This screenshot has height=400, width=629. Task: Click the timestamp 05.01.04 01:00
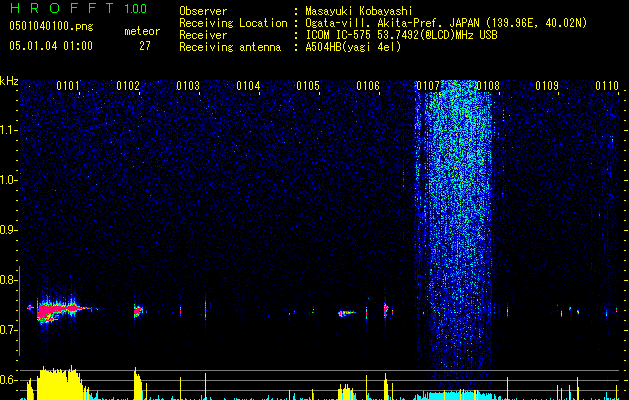pyautogui.click(x=51, y=45)
